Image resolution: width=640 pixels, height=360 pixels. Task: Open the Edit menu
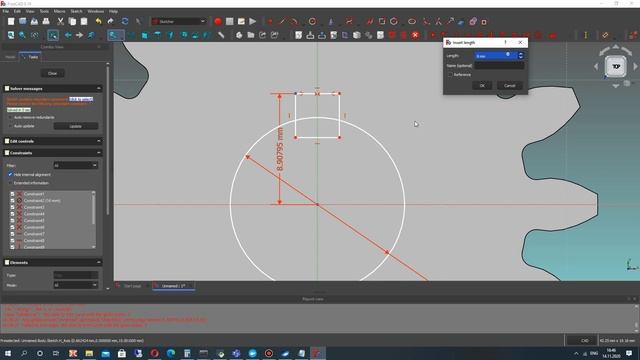pos(17,11)
